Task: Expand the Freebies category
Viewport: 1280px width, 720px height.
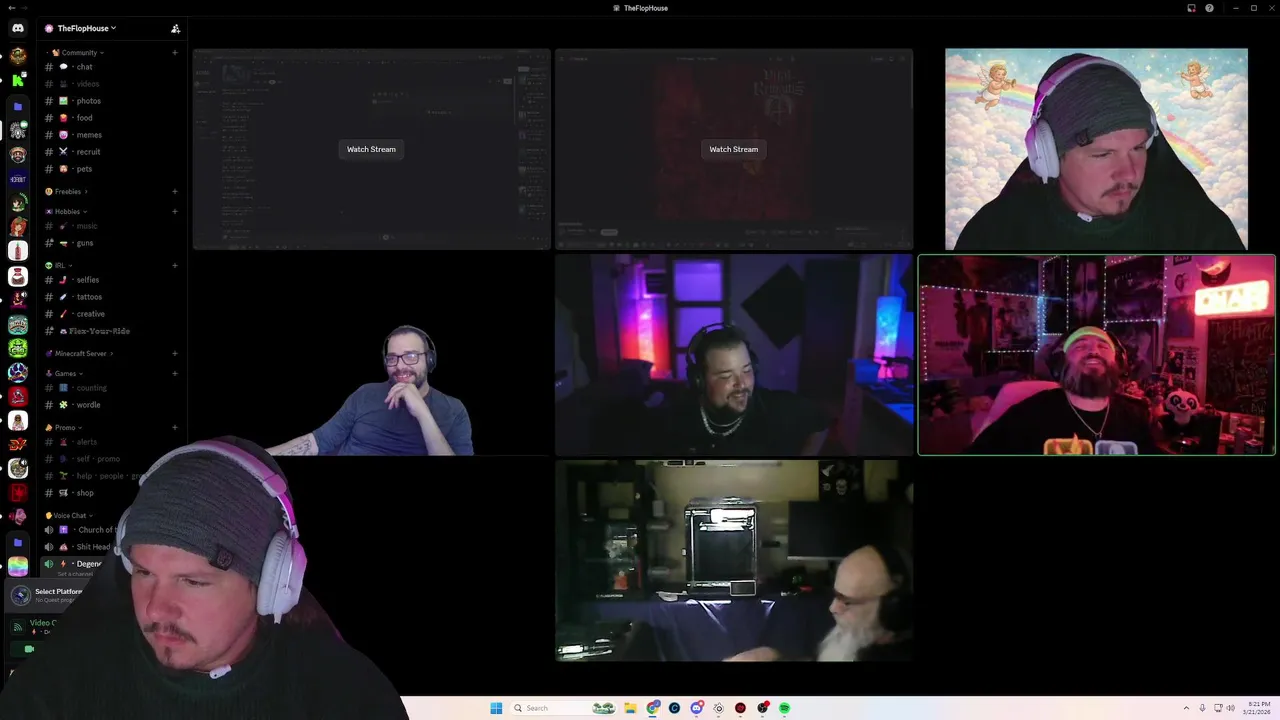Action: point(67,191)
